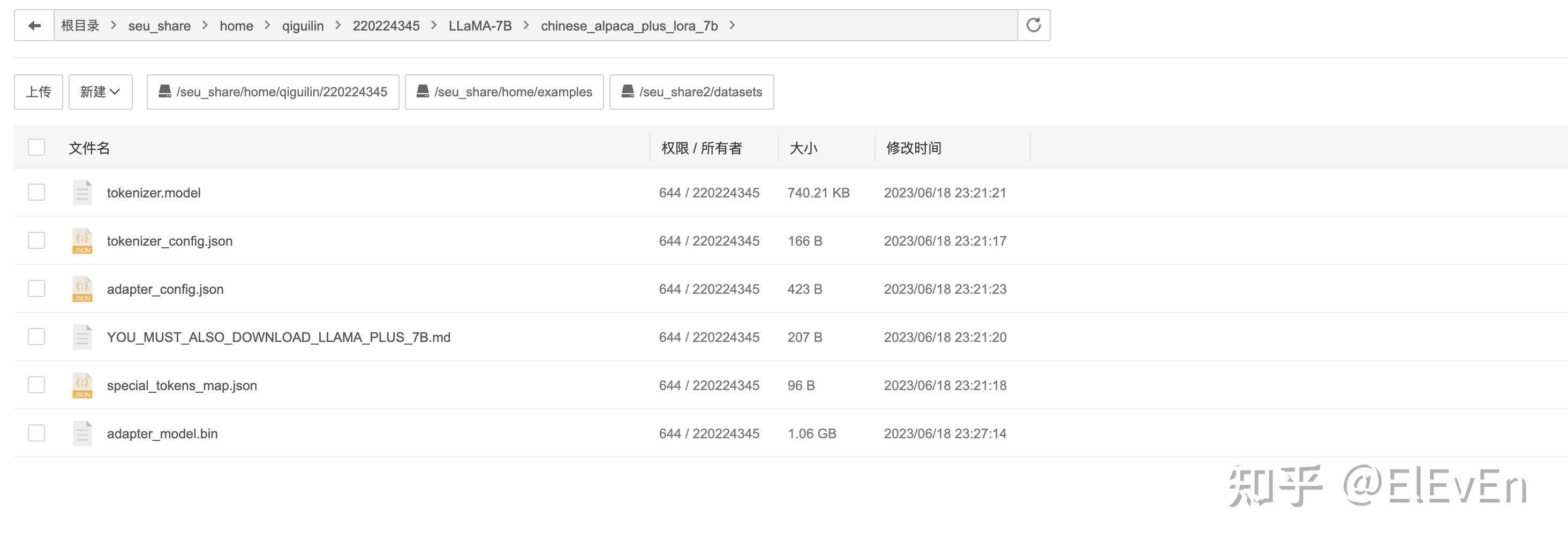Sort files by 修改时间 column
This screenshot has width=1568, height=548.
click(x=914, y=147)
